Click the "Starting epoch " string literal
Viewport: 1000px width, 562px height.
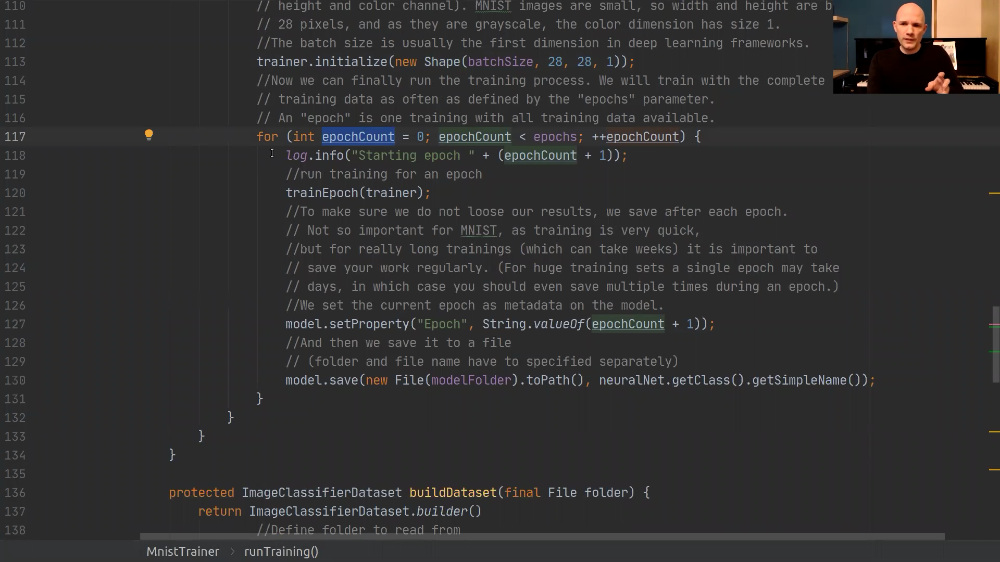tap(413, 156)
